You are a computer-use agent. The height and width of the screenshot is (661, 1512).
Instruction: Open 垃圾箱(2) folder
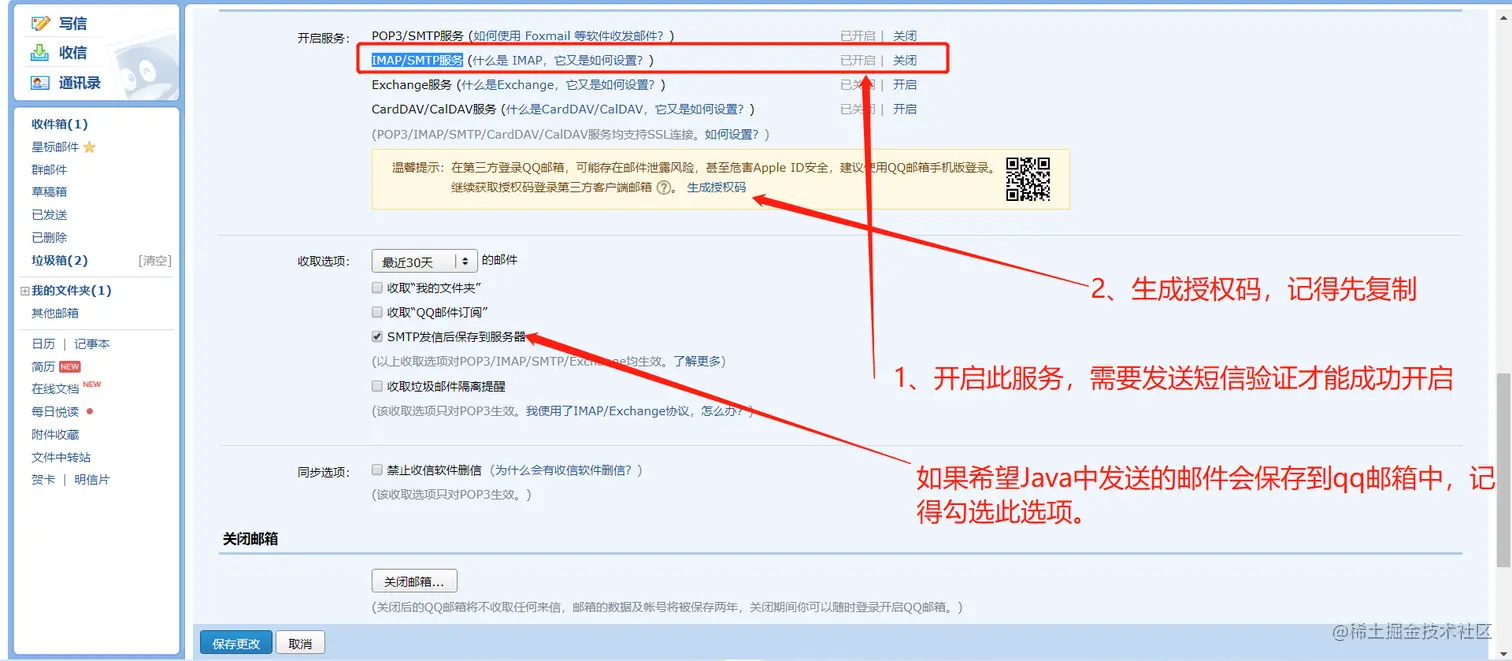point(60,261)
